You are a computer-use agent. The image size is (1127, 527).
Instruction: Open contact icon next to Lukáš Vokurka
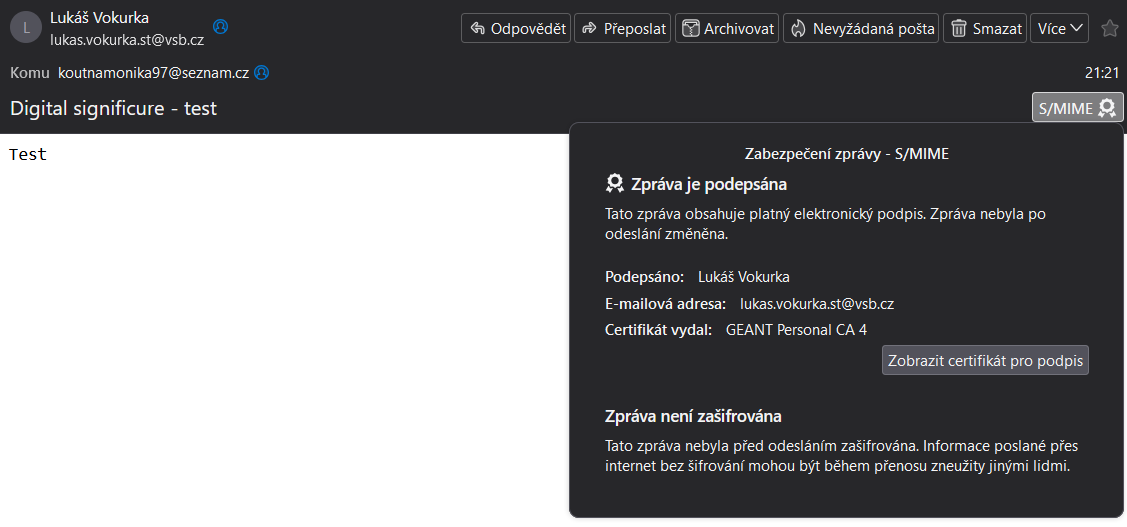point(221,27)
